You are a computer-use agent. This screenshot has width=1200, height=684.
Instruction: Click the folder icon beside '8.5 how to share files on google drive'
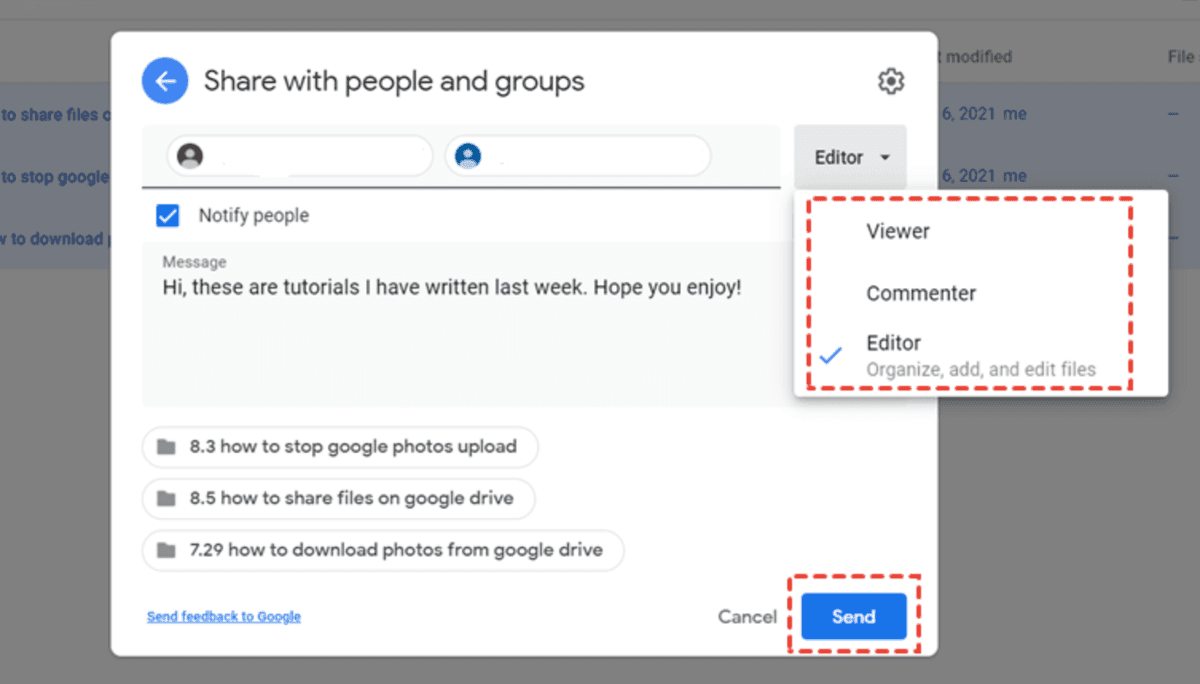[168, 499]
